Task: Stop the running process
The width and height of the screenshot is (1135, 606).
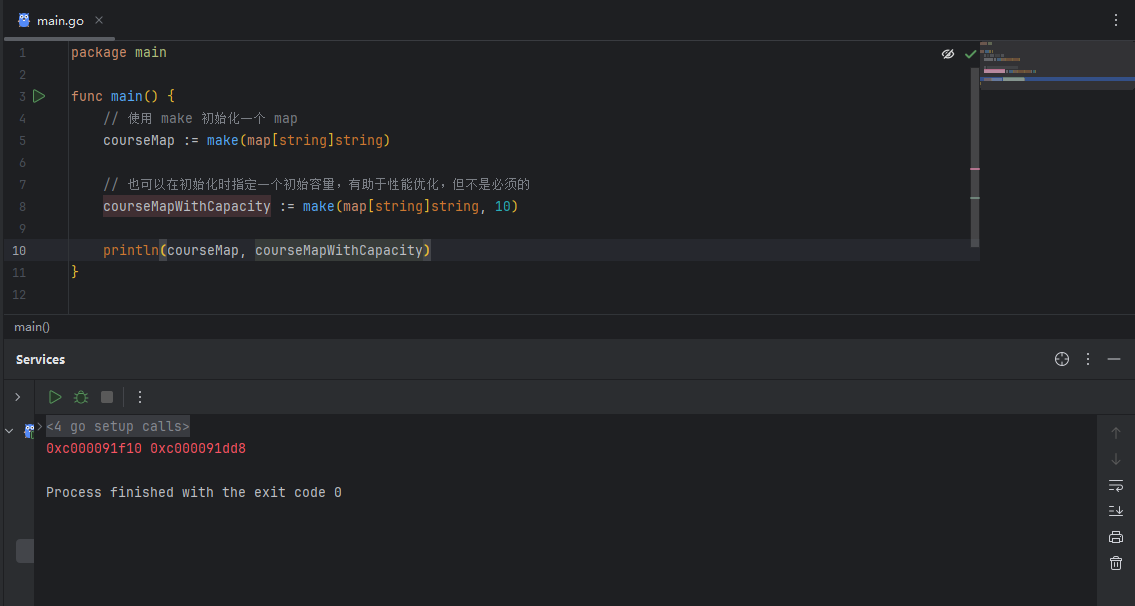Action: [x=107, y=397]
